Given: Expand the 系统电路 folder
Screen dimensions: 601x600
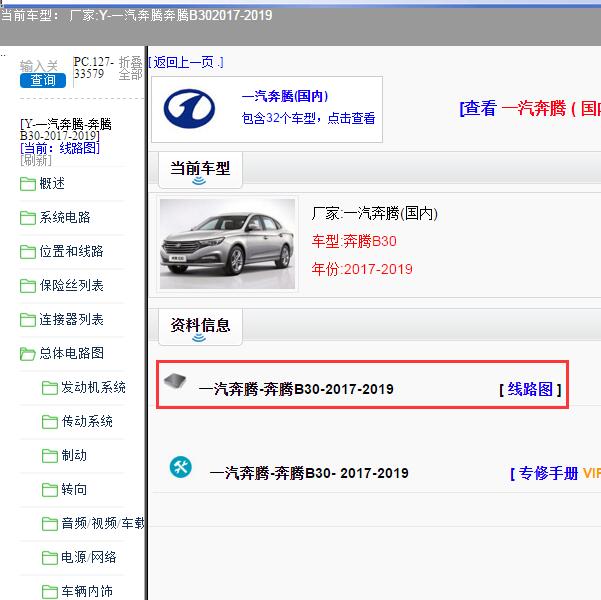Looking at the screenshot, I should pos(65,217).
